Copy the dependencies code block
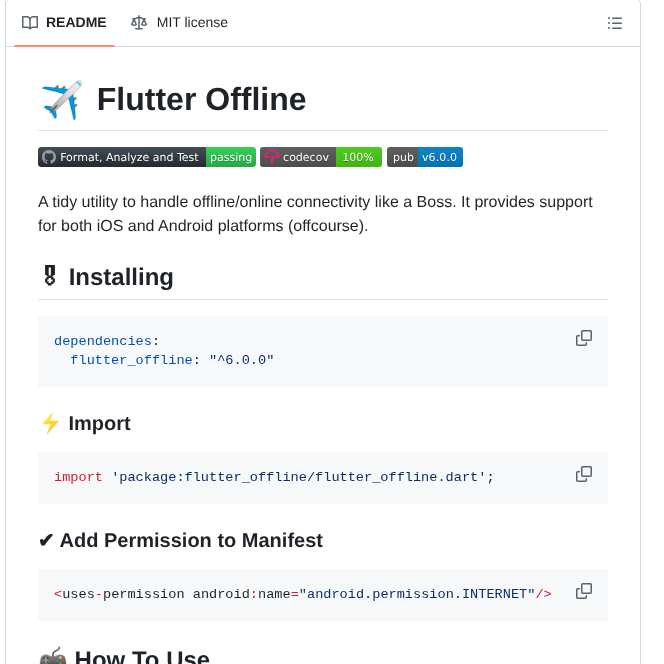The width and height of the screenshot is (664, 664). pyautogui.click(x=584, y=338)
